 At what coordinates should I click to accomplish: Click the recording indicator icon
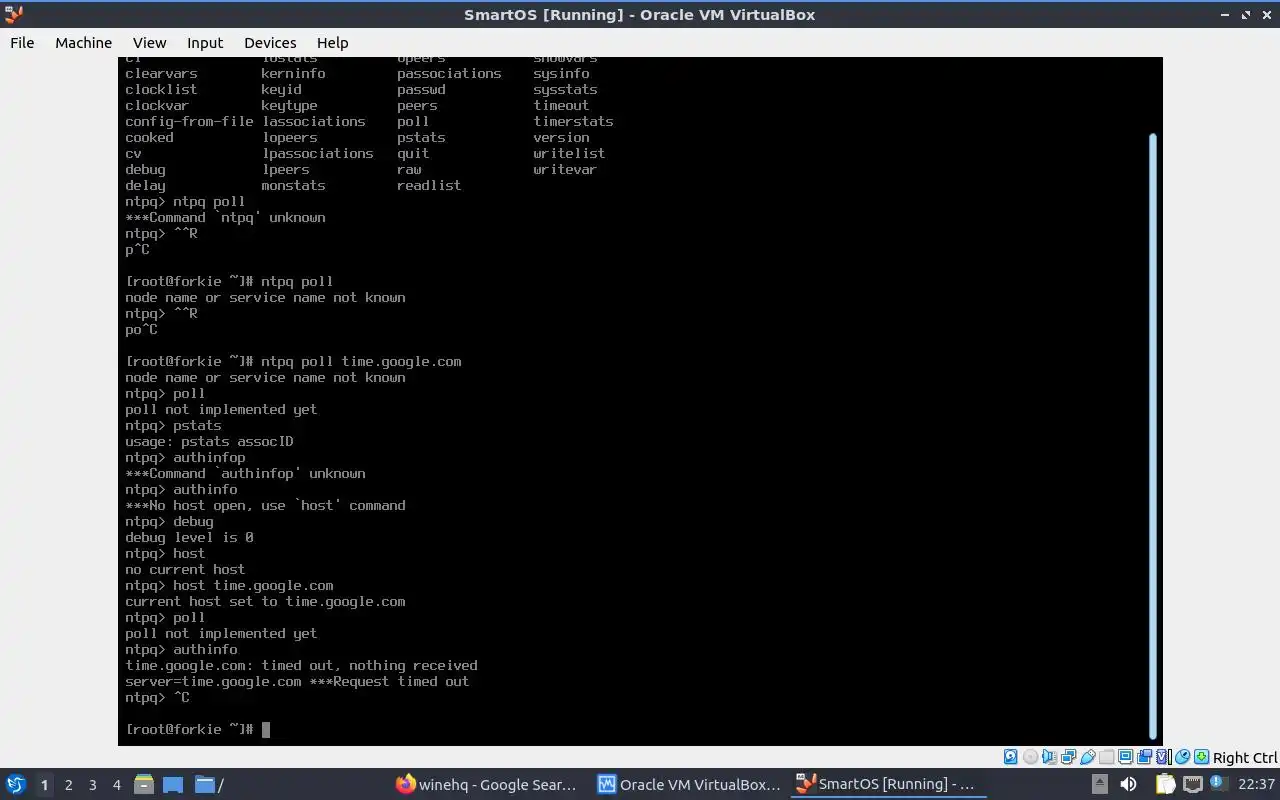[x=1144, y=757]
